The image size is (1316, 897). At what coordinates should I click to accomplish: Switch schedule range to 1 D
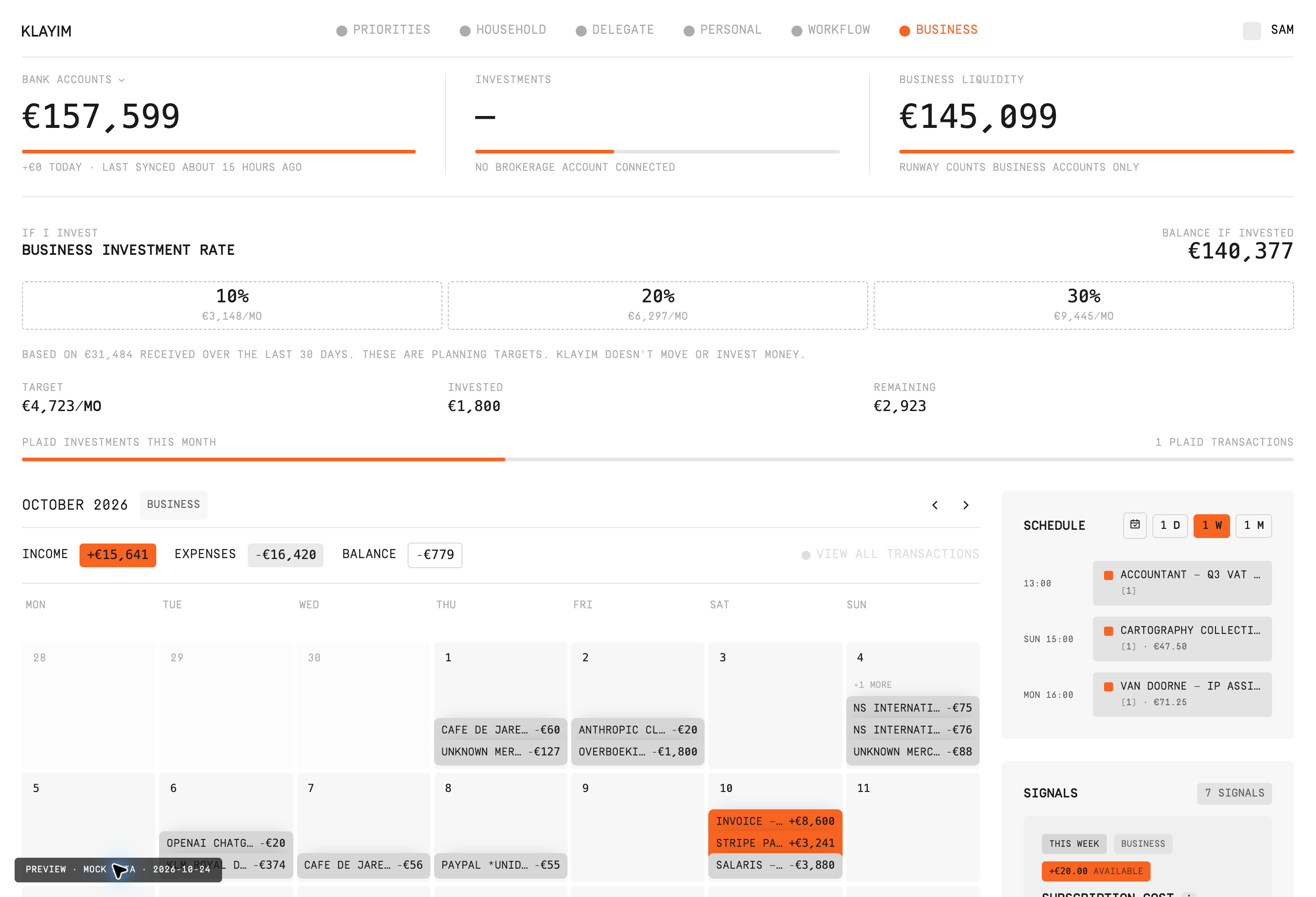[1170, 526]
